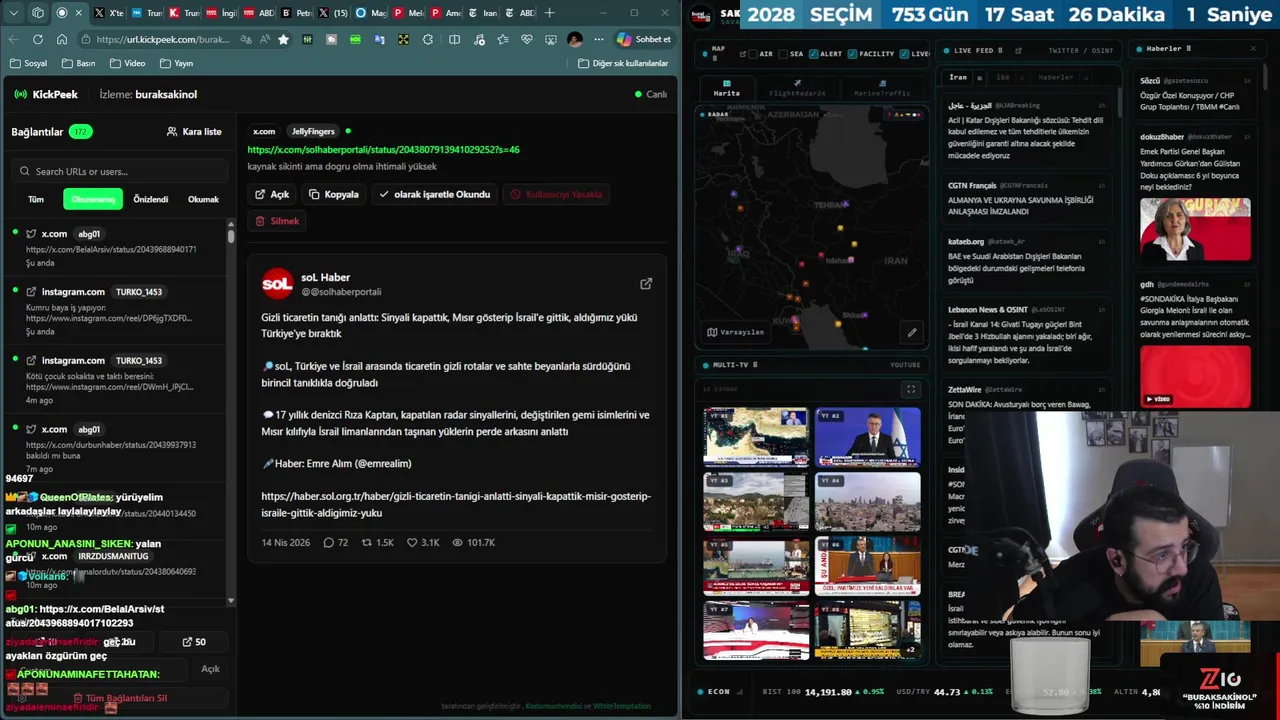Select the Tüm filter tab
Screen dimensions: 1280x720
(36, 199)
